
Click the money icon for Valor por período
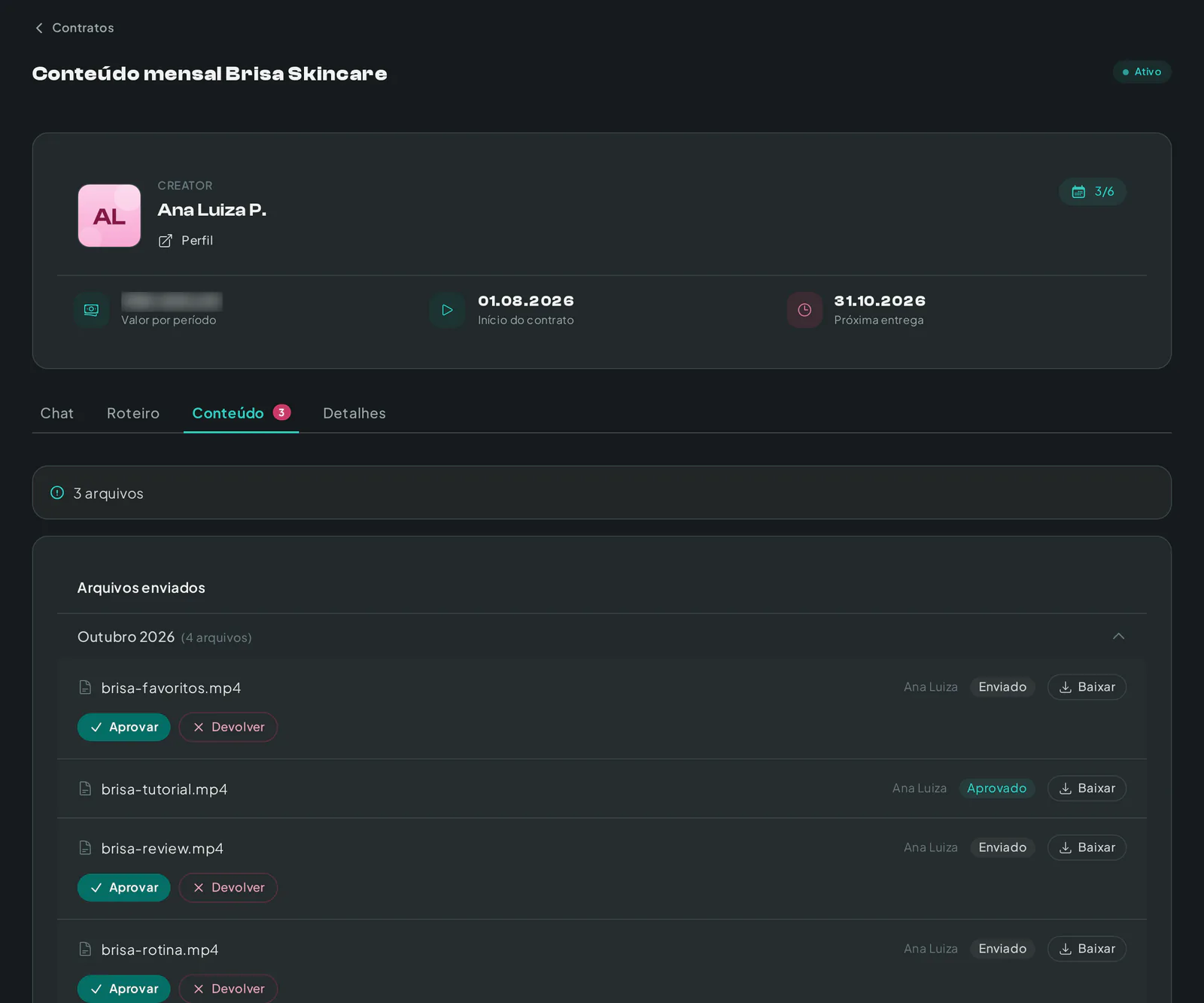pos(92,310)
